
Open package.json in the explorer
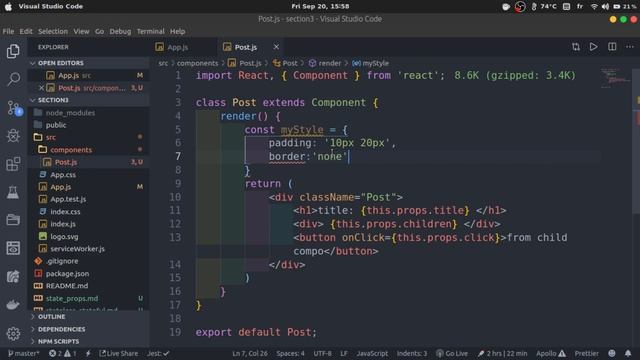click(x=67, y=273)
